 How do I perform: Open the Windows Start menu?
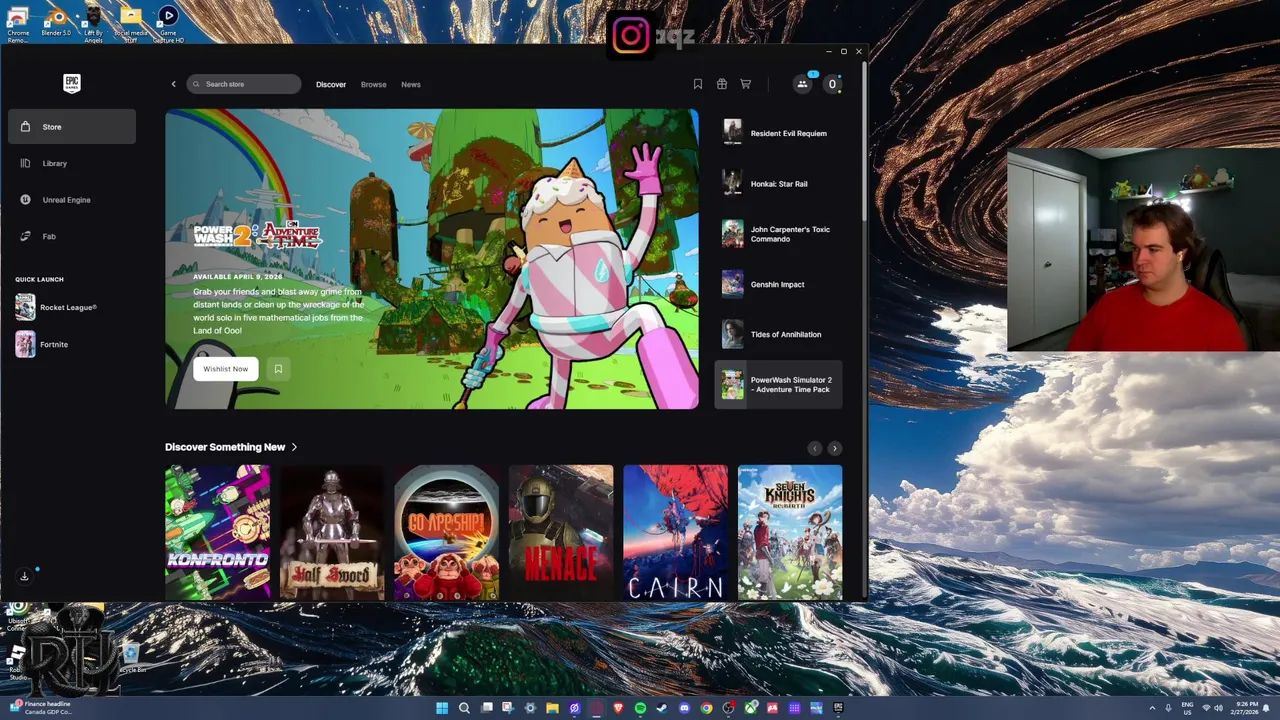pyautogui.click(x=442, y=708)
